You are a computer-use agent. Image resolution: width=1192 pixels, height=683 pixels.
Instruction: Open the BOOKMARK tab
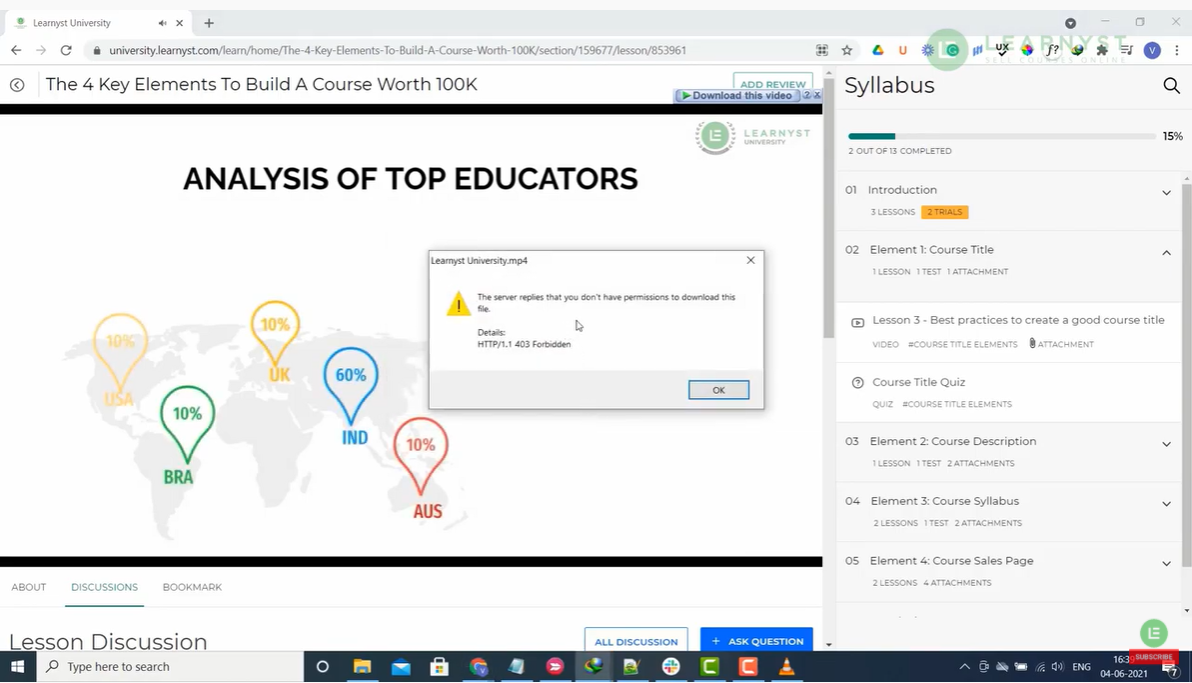(192, 587)
